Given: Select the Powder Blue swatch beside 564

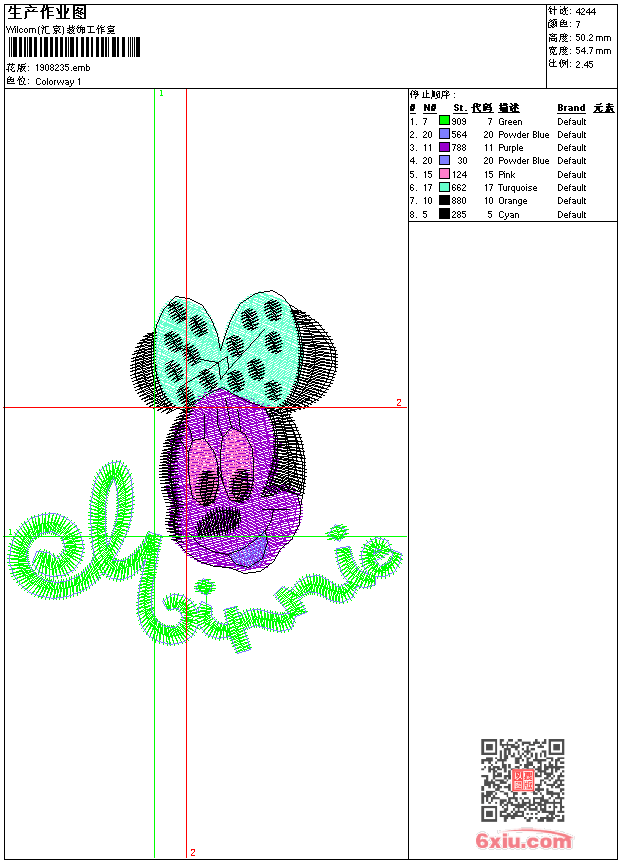Looking at the screenshot, I should (444, 134).
